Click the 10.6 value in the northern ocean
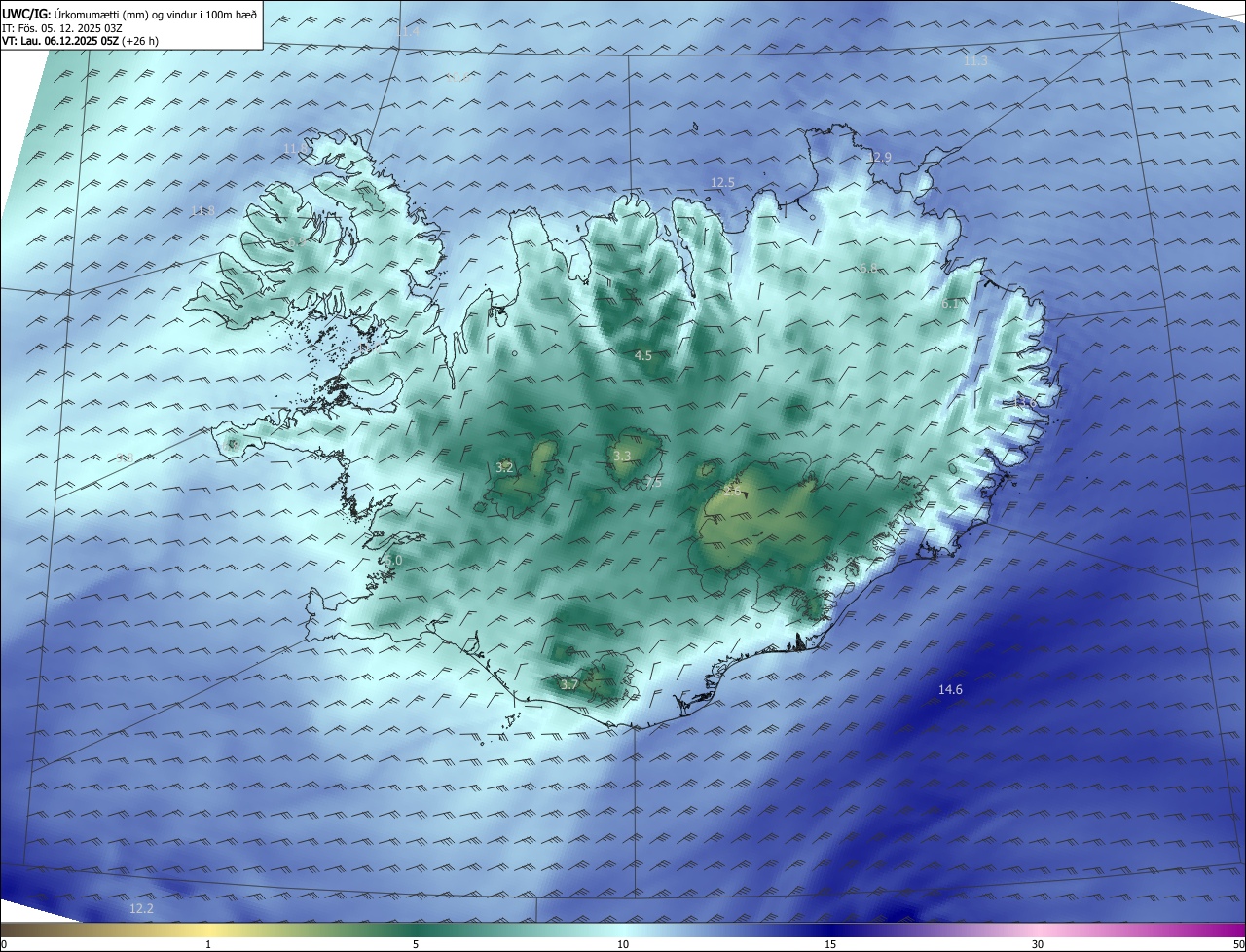Screen dimensions: 1246x952 (x=458, y=77)
